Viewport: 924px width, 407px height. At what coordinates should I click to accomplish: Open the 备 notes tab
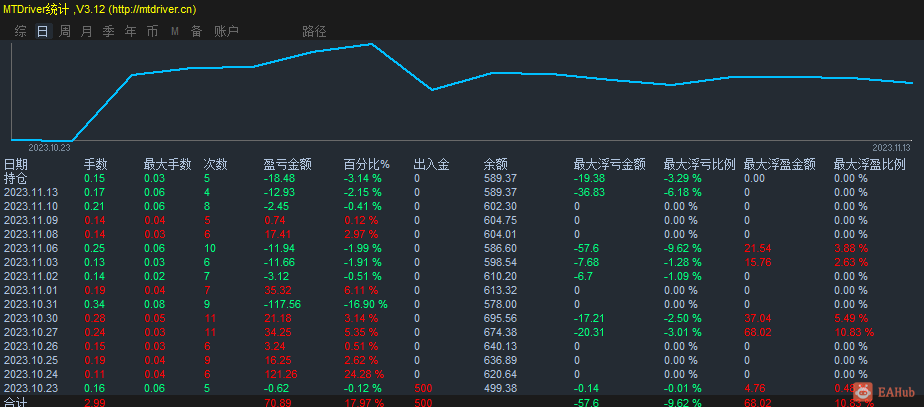[x=196, y=31]
